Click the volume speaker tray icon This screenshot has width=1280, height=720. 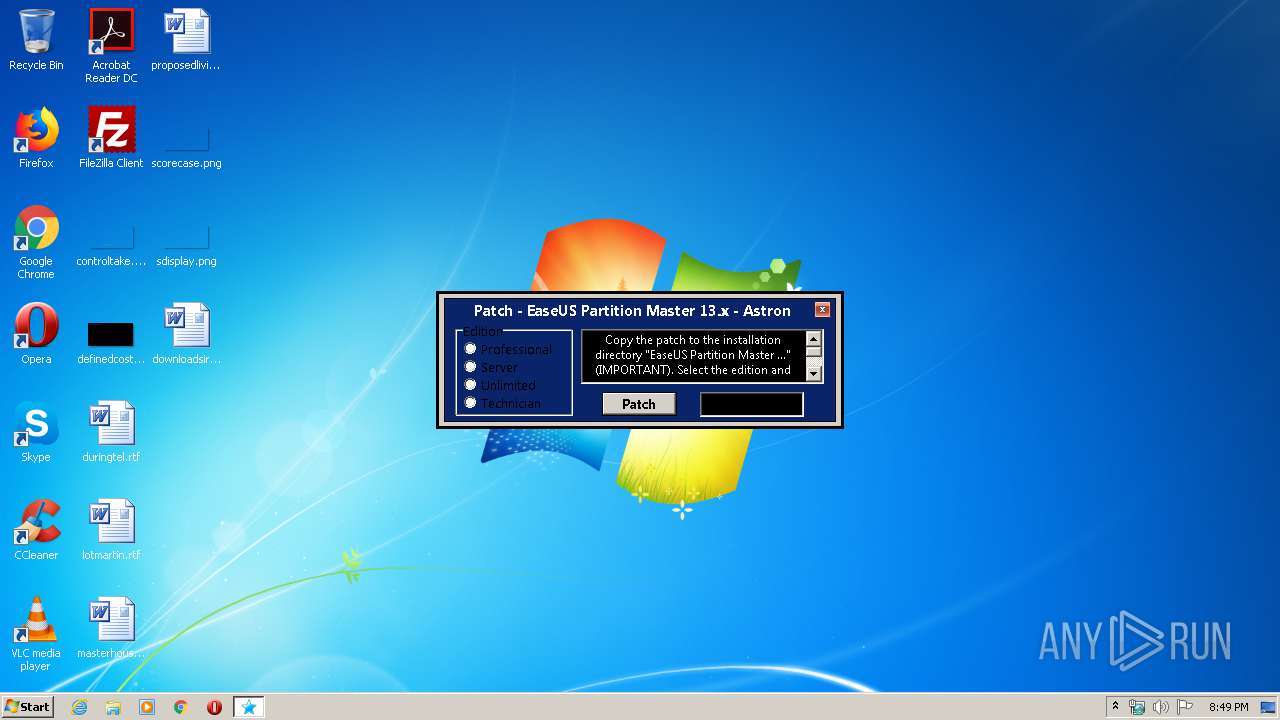1161,707
